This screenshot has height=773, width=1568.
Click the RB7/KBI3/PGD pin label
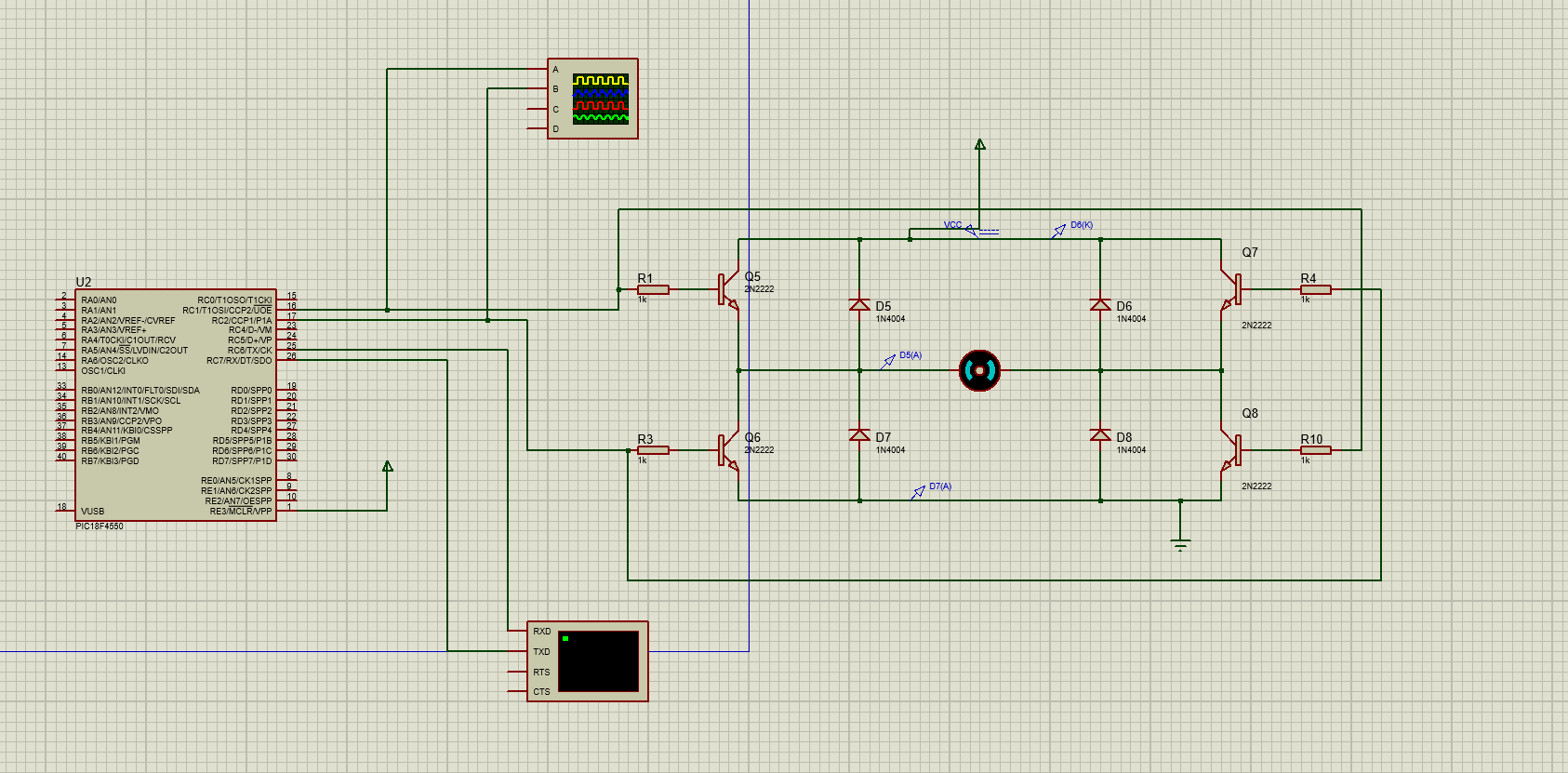pos(110,461)
